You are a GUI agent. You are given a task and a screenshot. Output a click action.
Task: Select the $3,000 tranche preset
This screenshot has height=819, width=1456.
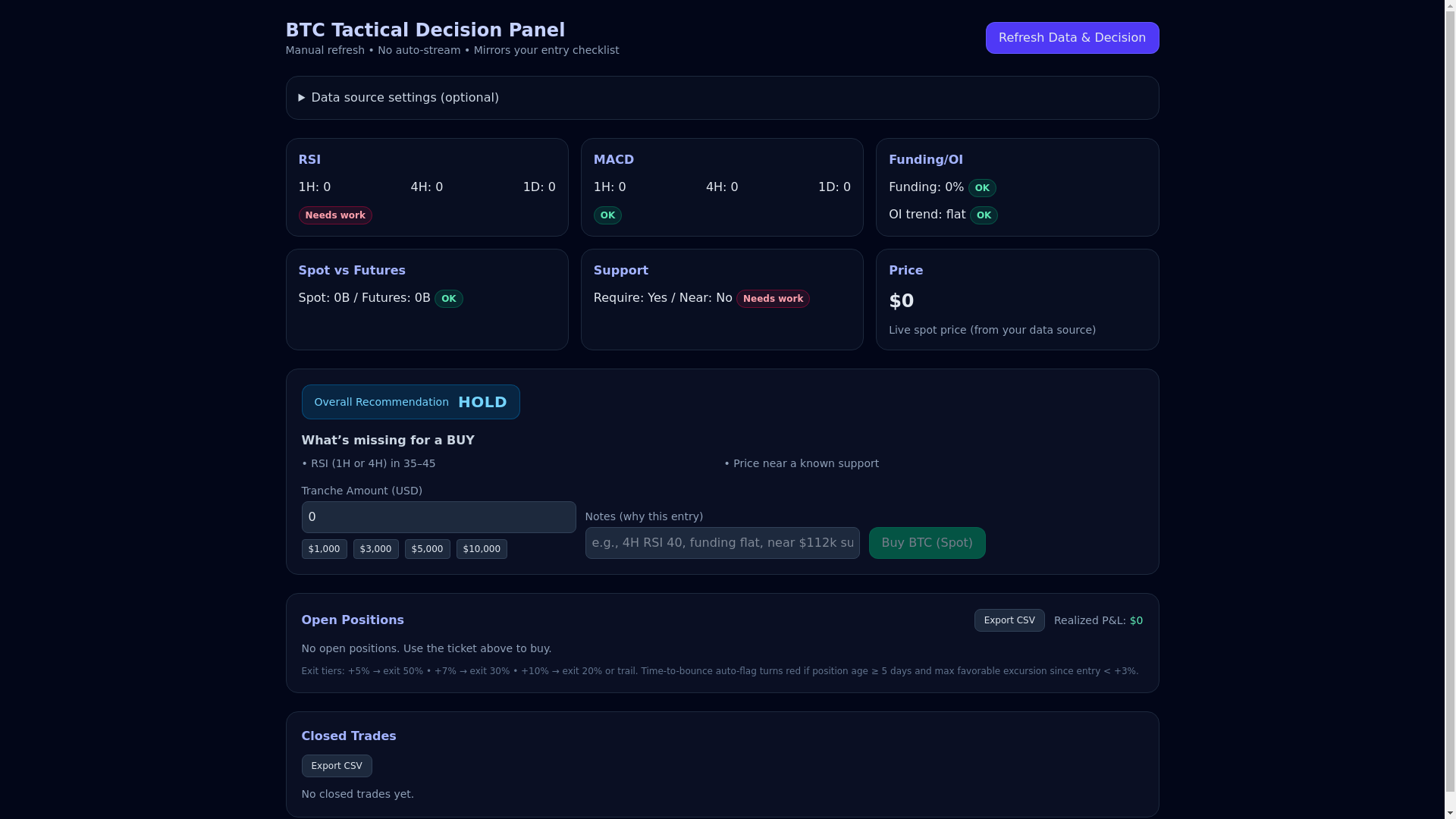(x=375, y=549)
